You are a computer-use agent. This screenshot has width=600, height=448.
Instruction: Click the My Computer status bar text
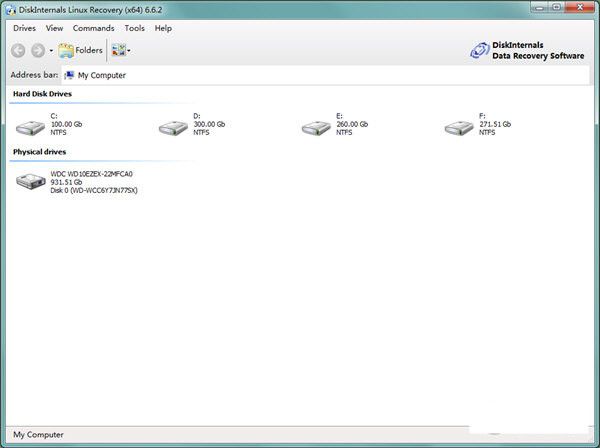click(38, 435)
